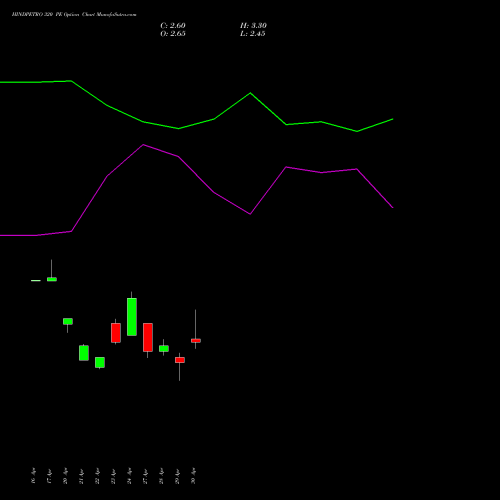Click the 17 Apr date label
Screen dimensions: 500x500
click(49, 476)
